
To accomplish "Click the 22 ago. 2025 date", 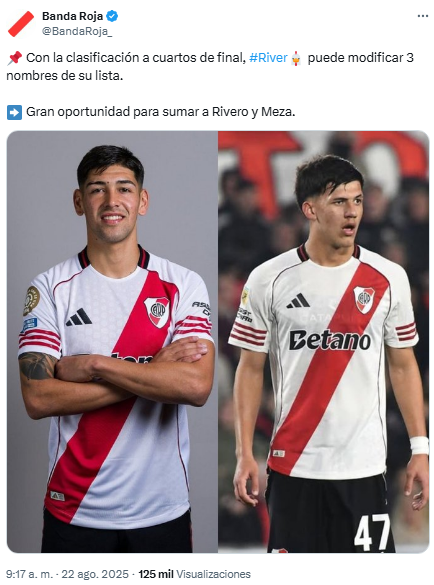I will point(95,573).
